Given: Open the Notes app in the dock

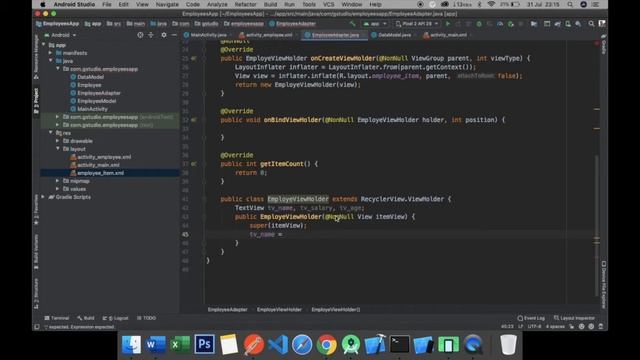Looking at the screenshot, I should (x=229, y=344).
